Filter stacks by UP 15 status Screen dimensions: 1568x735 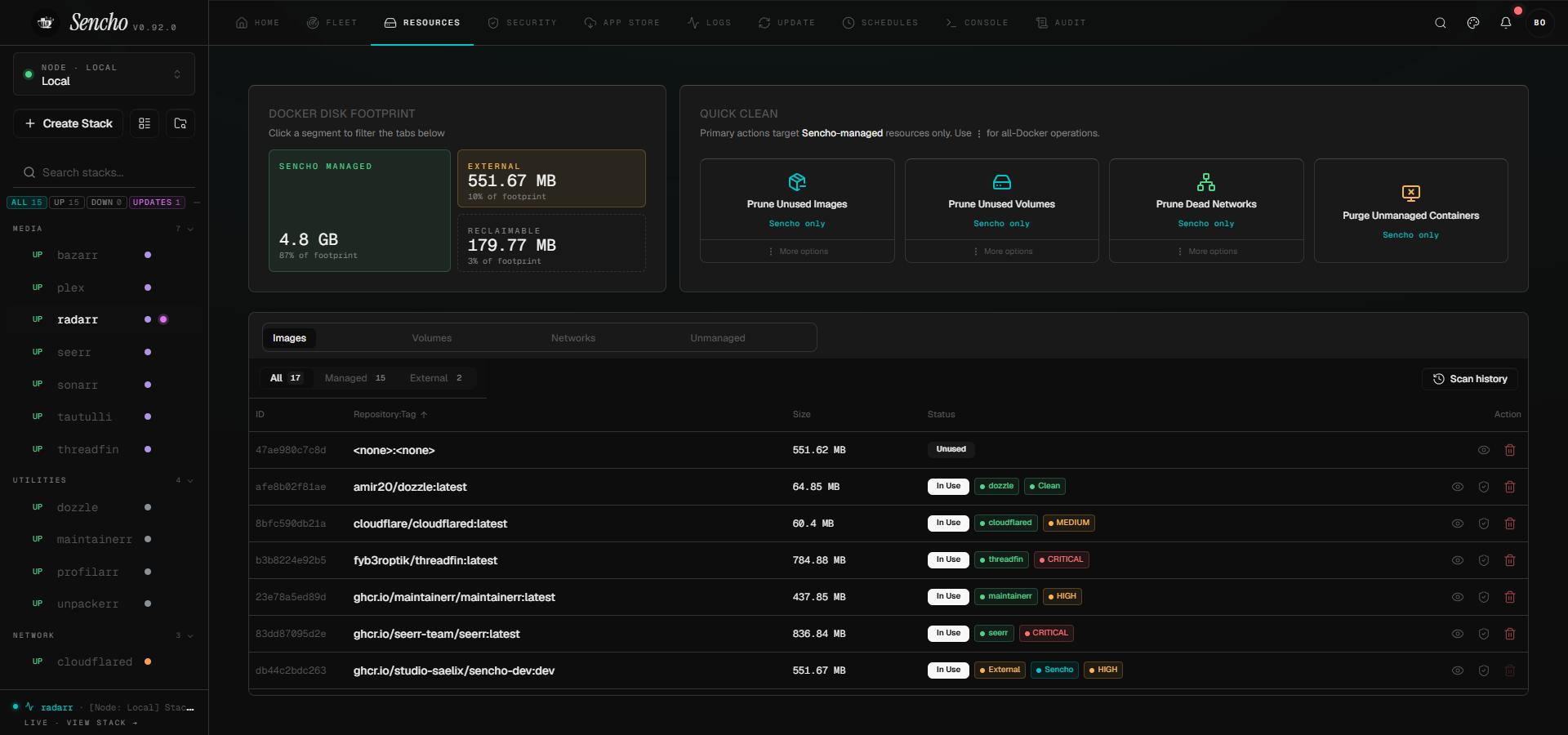click(x=67, y=203)
